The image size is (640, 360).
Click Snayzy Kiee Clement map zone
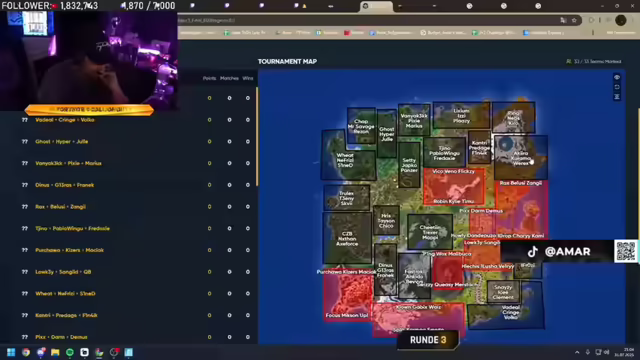coord(503,291)
